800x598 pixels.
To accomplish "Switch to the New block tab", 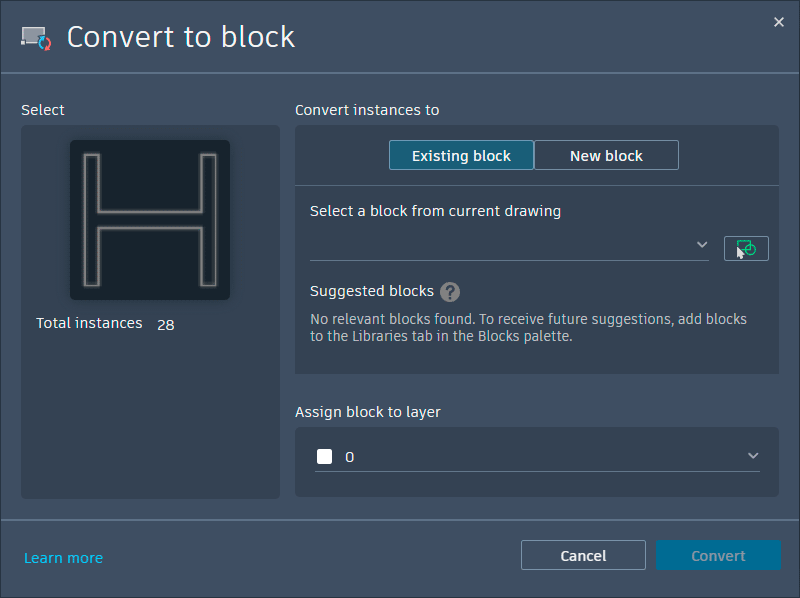I will [x=606, y=155].
